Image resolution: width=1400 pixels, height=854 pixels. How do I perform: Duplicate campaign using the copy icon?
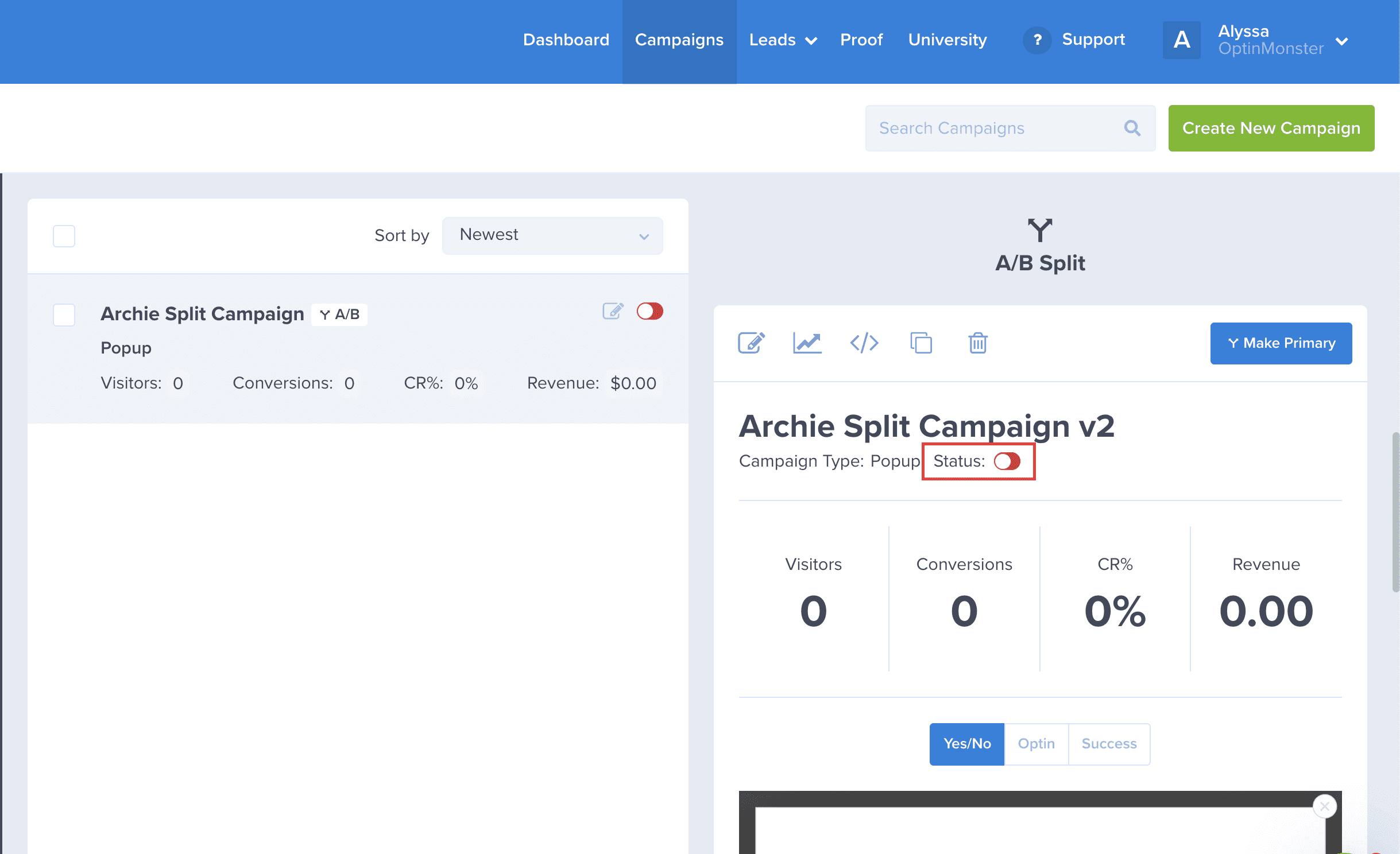point(921,343)
